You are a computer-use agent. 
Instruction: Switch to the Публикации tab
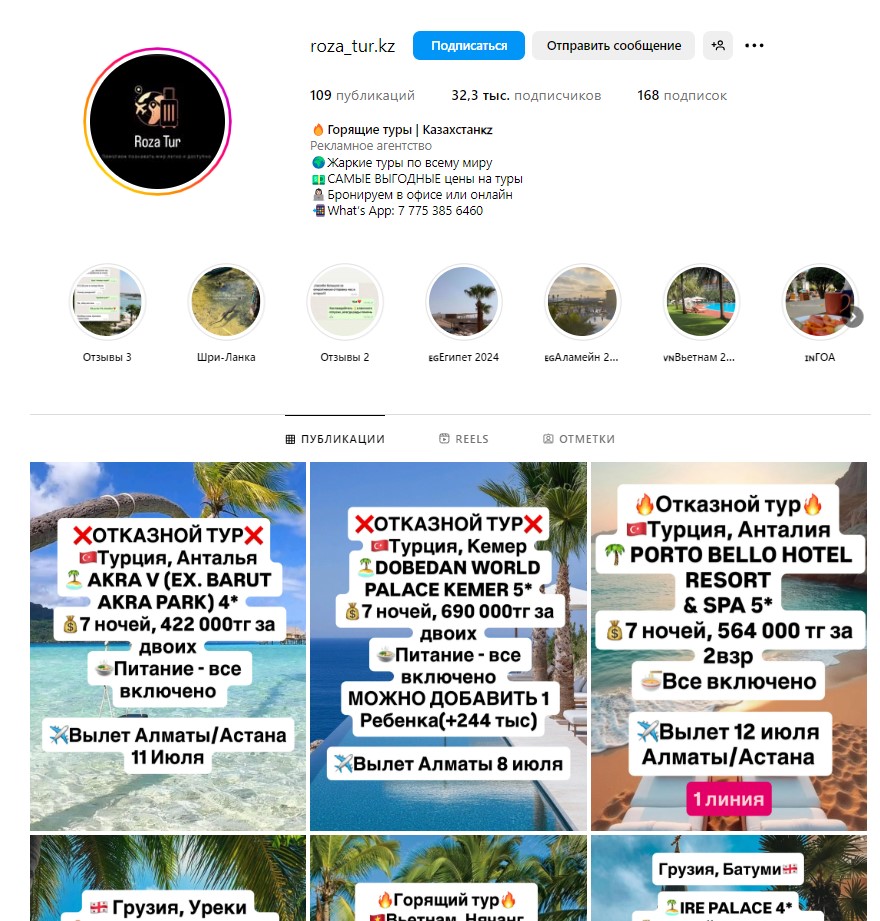335,439
